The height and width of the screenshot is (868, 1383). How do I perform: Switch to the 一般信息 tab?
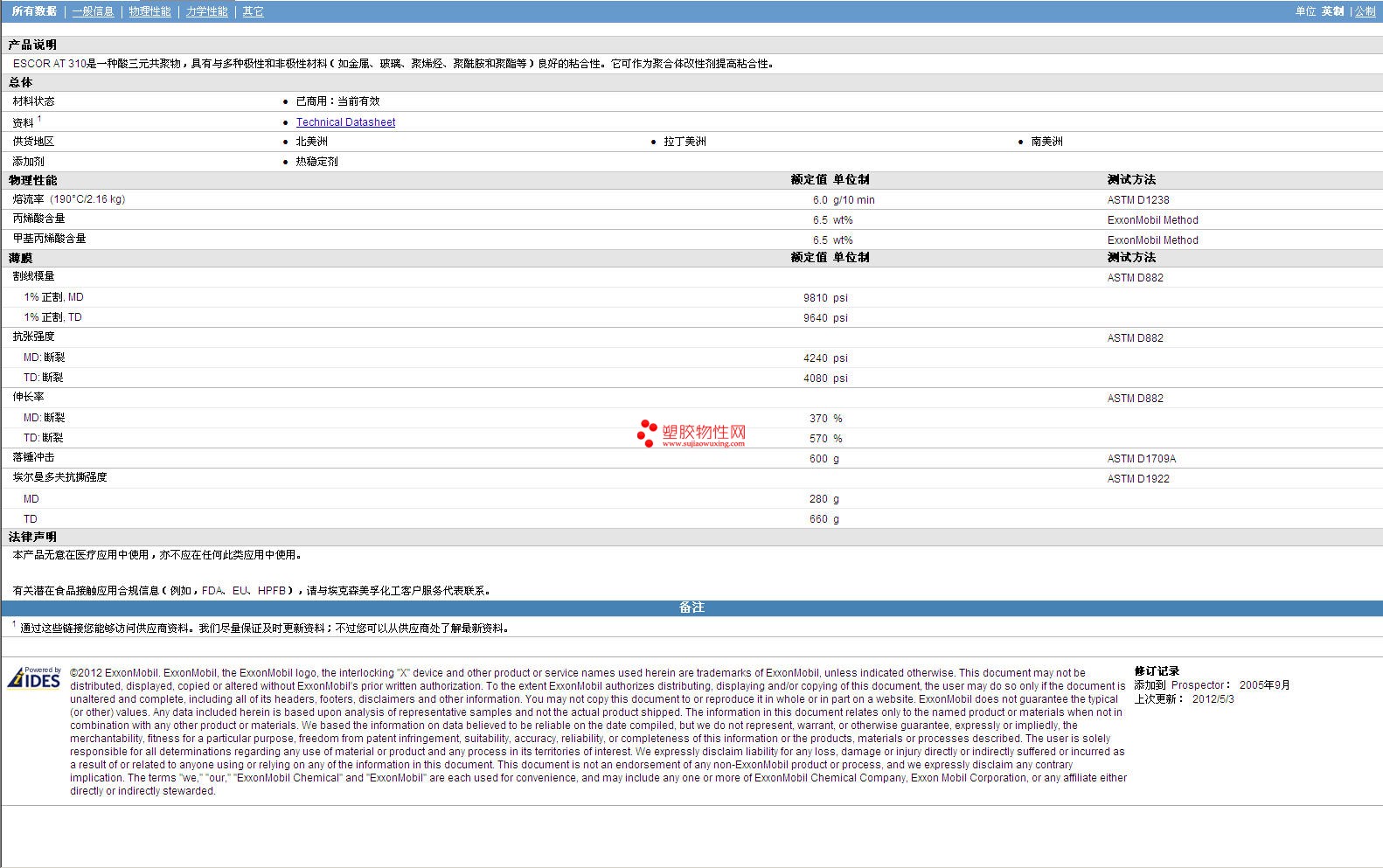click(93, 11)
